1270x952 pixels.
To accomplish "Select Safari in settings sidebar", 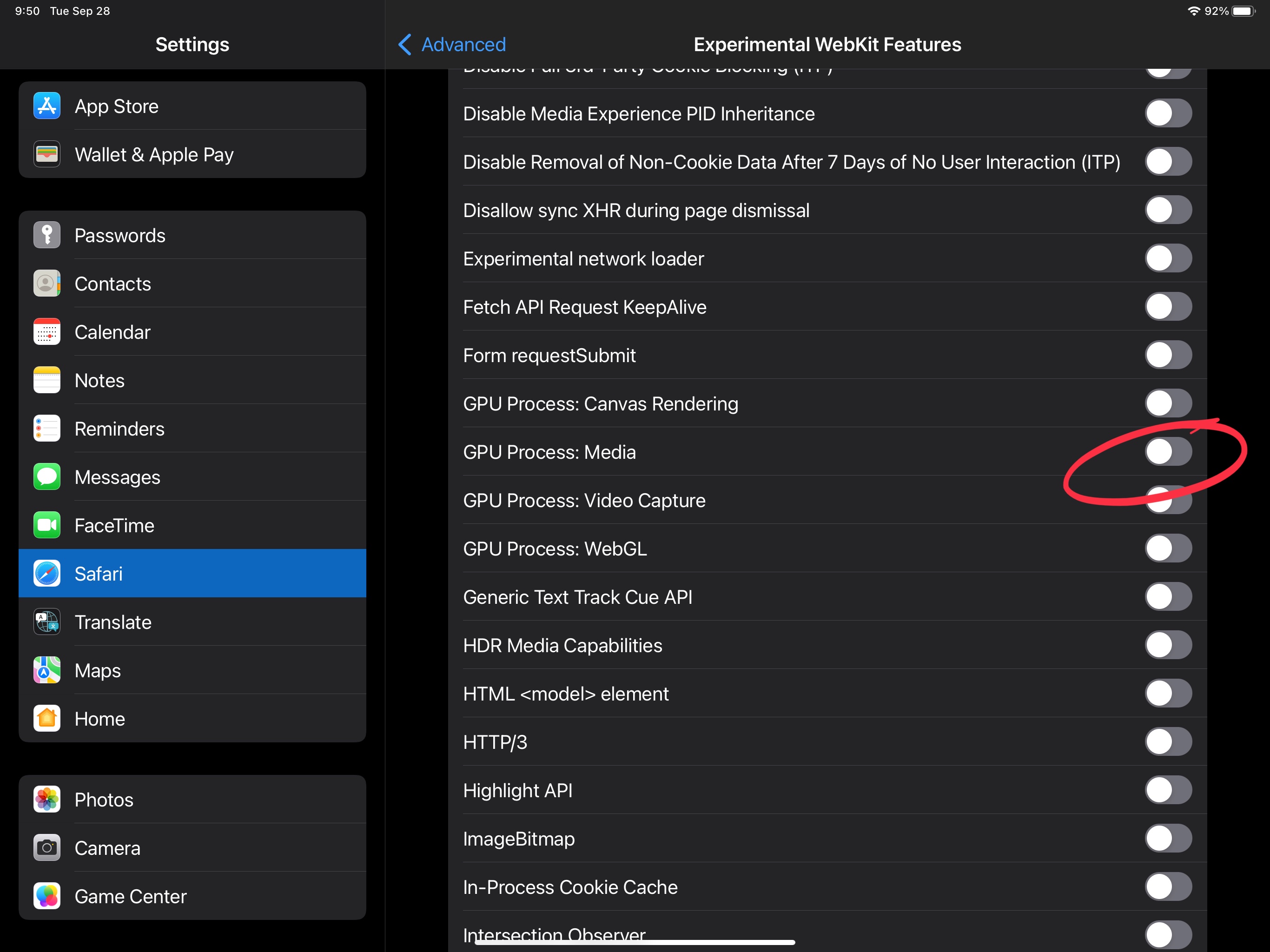I will pos(192,574).
